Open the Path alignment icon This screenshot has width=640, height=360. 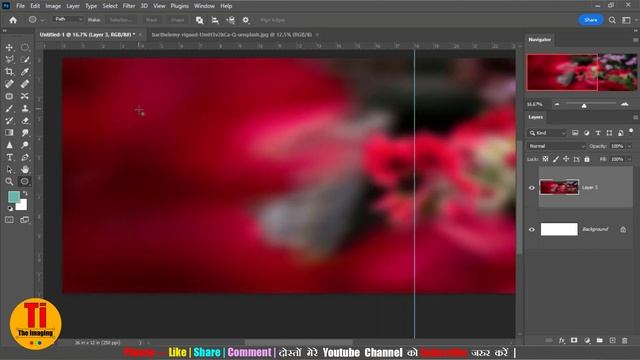pyautogui.click(x=215, y=20)
